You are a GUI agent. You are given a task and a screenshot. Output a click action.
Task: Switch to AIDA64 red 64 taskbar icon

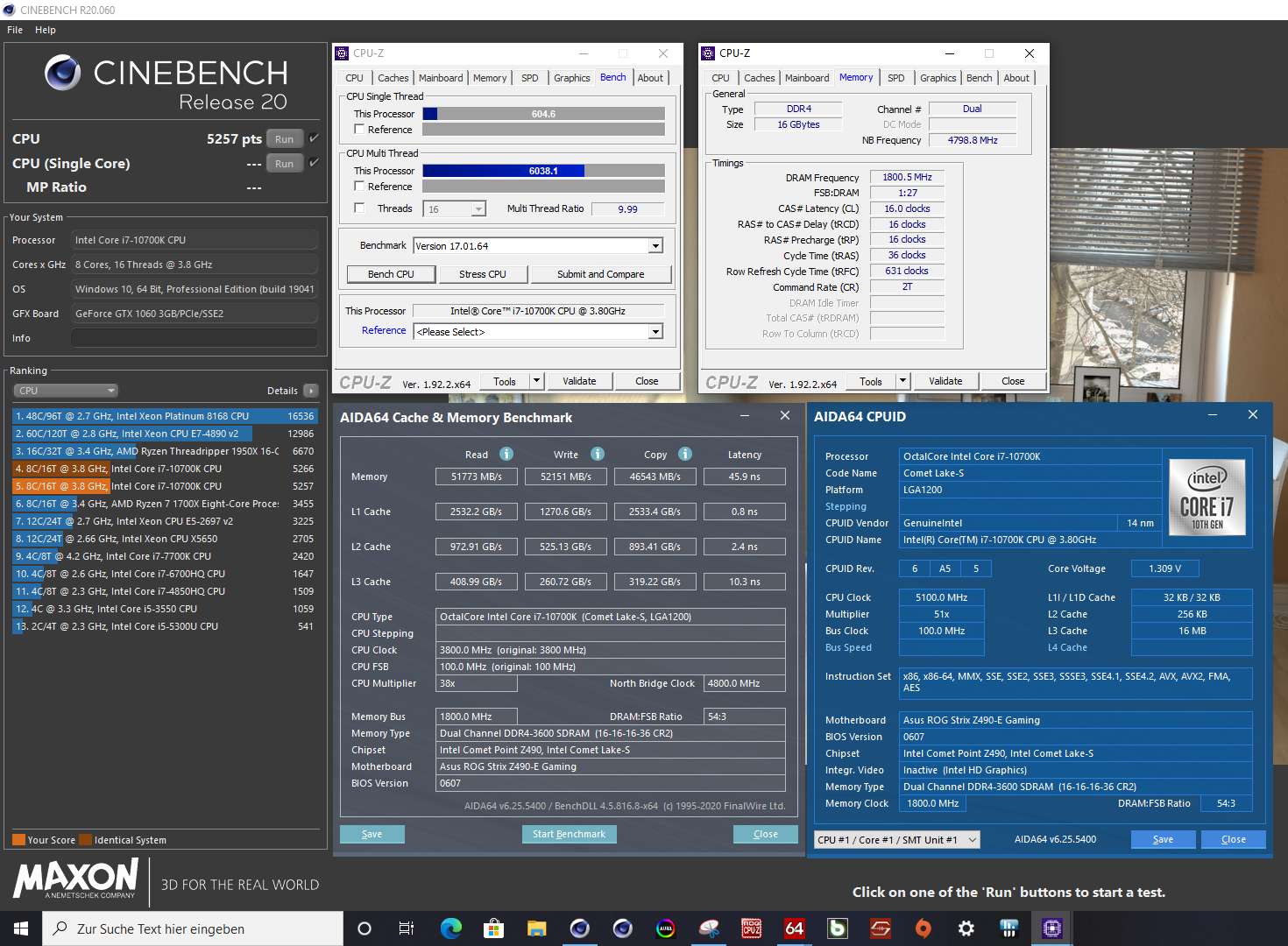click(x=795, y=928)
